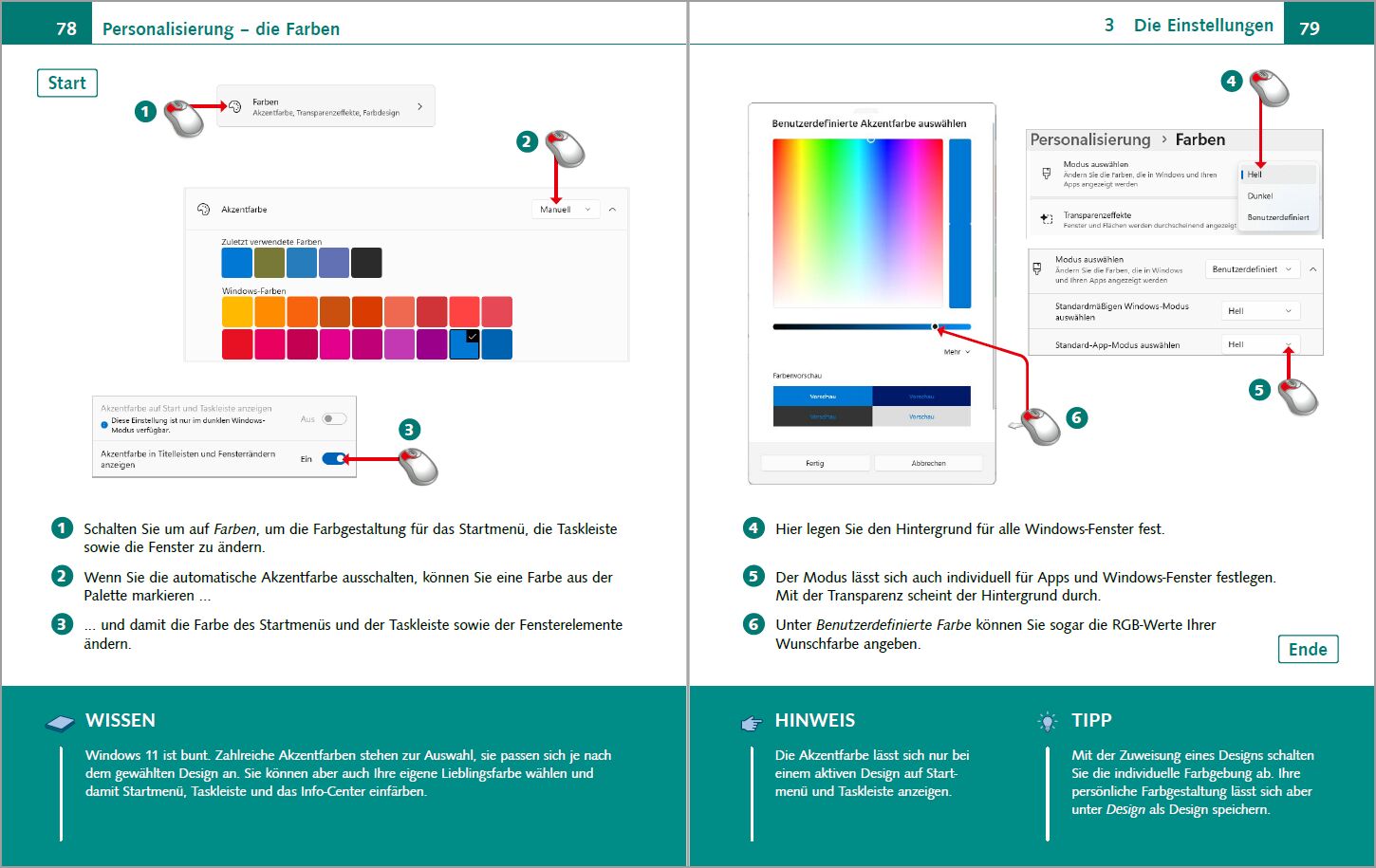Click inside the rainbow color spectrum field
Screen dimensions: 1376x868
(x=858, y=223)
